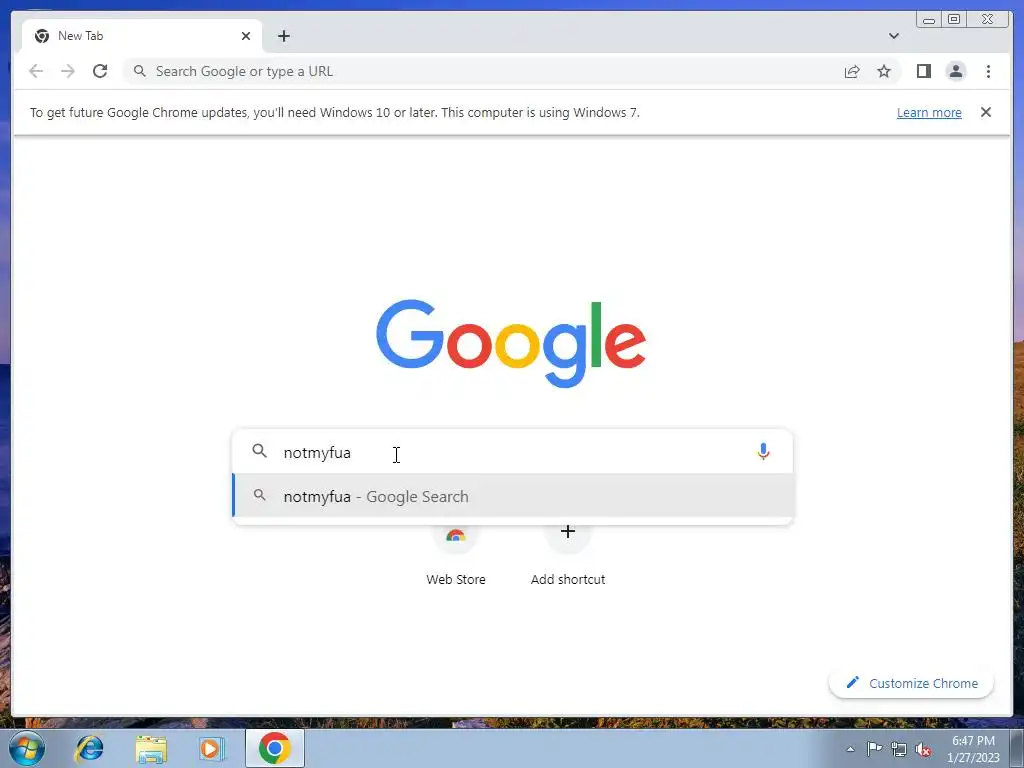Open Windows Media Player from the taskbar
The width and height of the screenshot is (1024, 768).
tap(212, 748)
